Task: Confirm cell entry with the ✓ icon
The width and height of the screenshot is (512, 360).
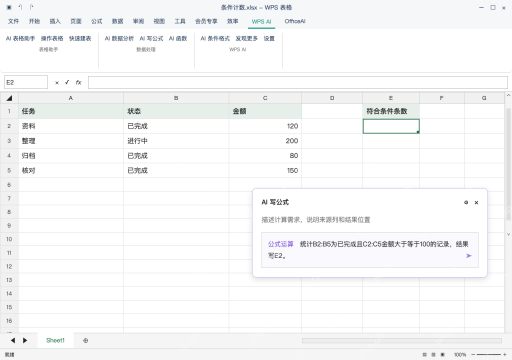Action: (67, 82)
